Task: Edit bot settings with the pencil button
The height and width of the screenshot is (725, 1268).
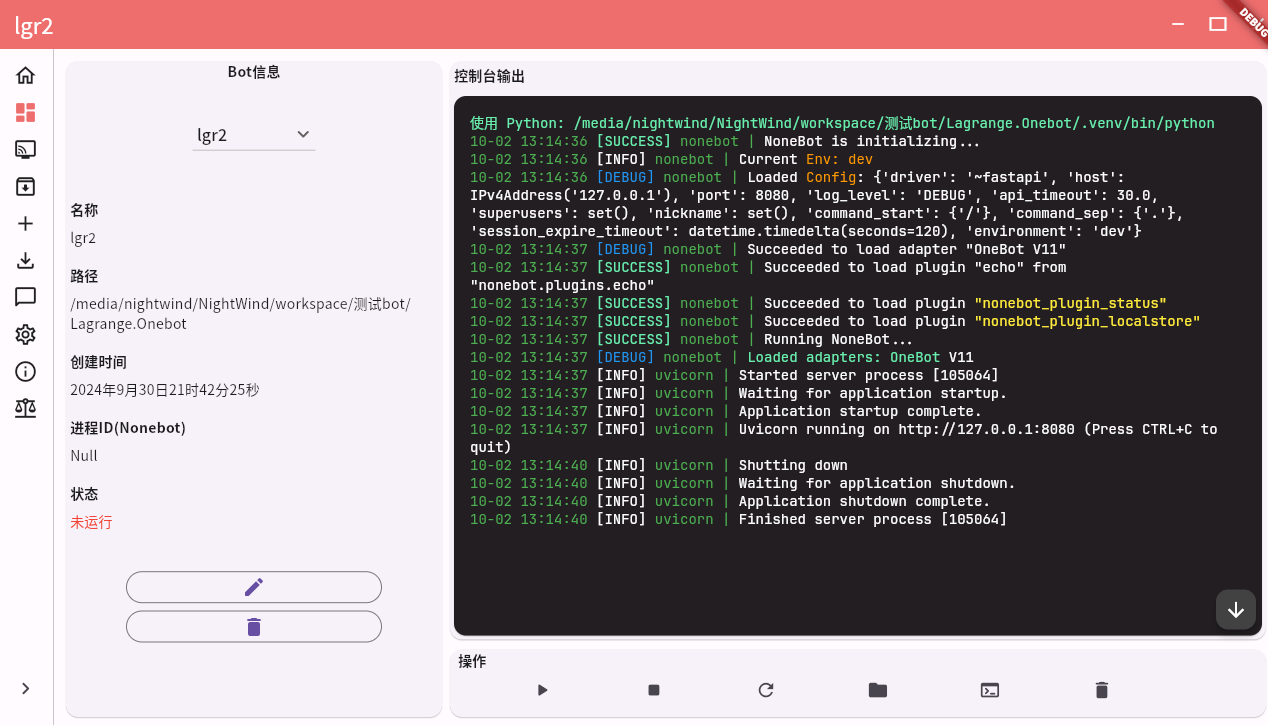Action: pyautogui.click(x=253, y=587)
